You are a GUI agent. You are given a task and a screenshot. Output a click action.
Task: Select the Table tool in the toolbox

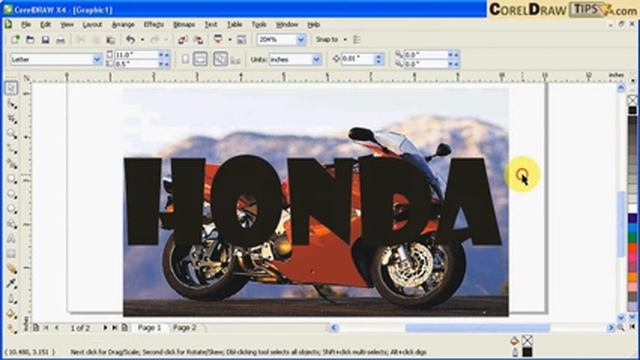pos(11,253)
